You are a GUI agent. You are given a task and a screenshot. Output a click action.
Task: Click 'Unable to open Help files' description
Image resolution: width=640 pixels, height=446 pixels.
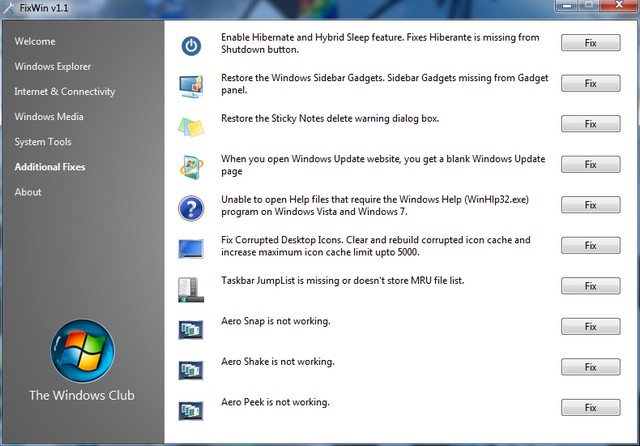[375, 205]
